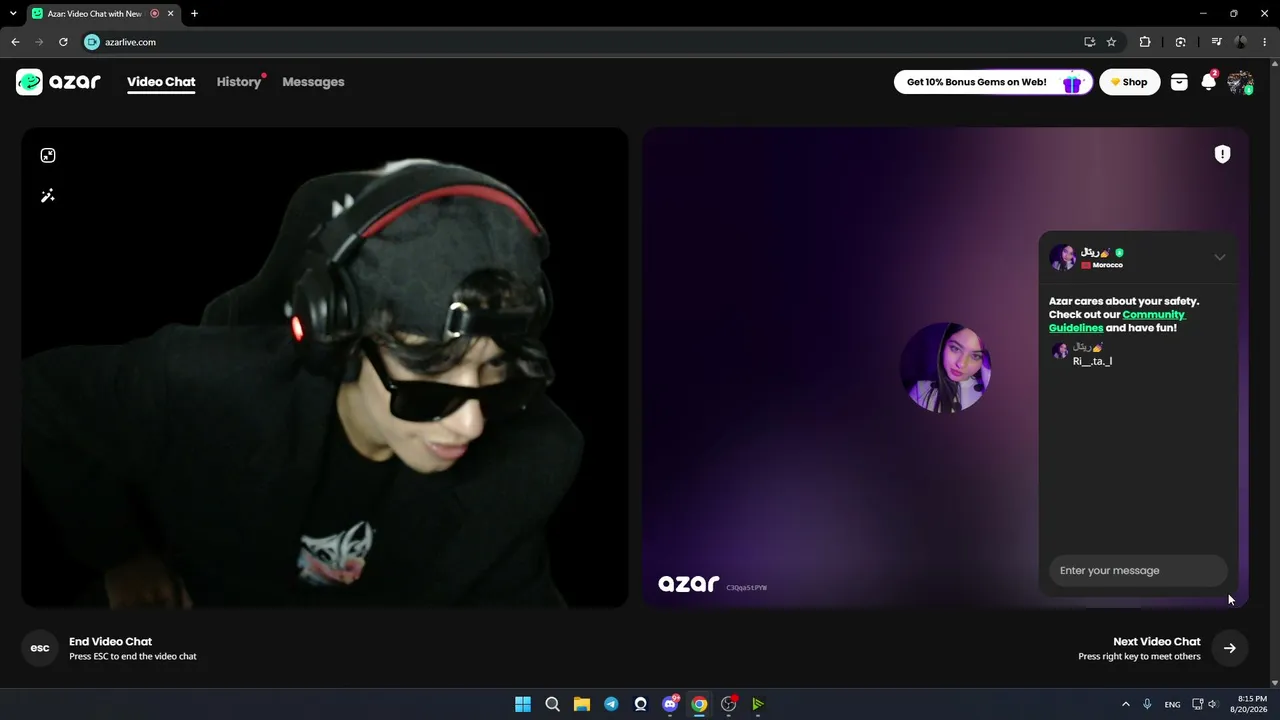Click the purple gift box icon

(1072, 83)
